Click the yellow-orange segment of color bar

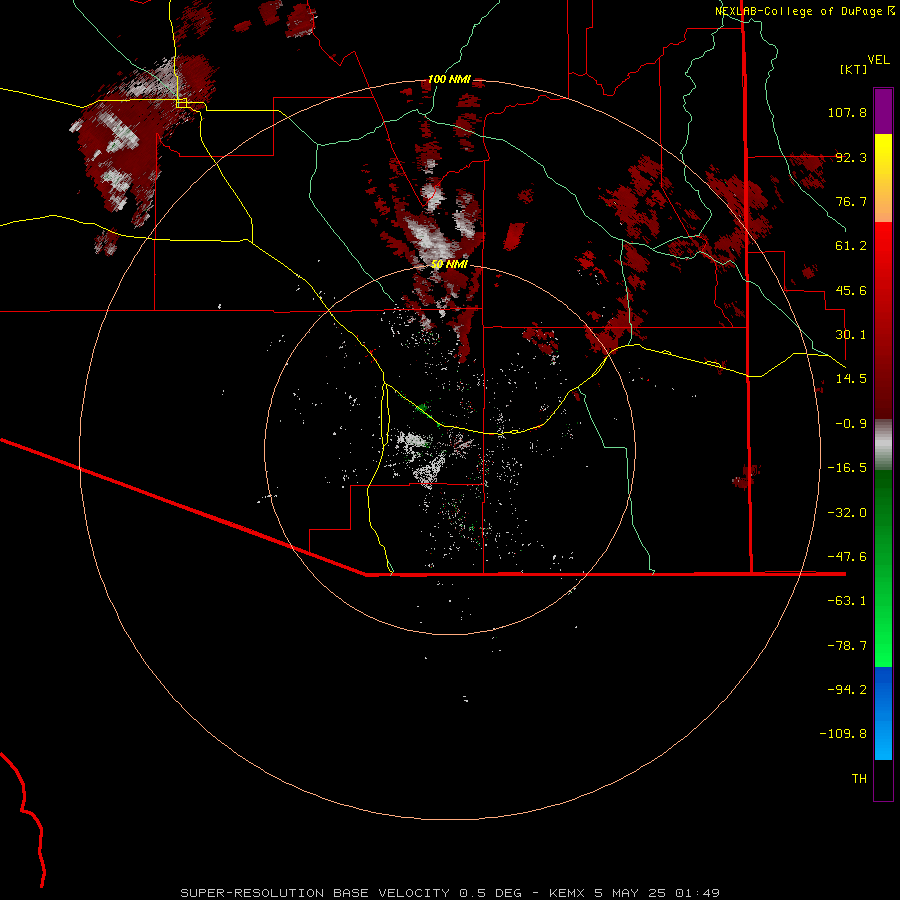click(883, 178)
